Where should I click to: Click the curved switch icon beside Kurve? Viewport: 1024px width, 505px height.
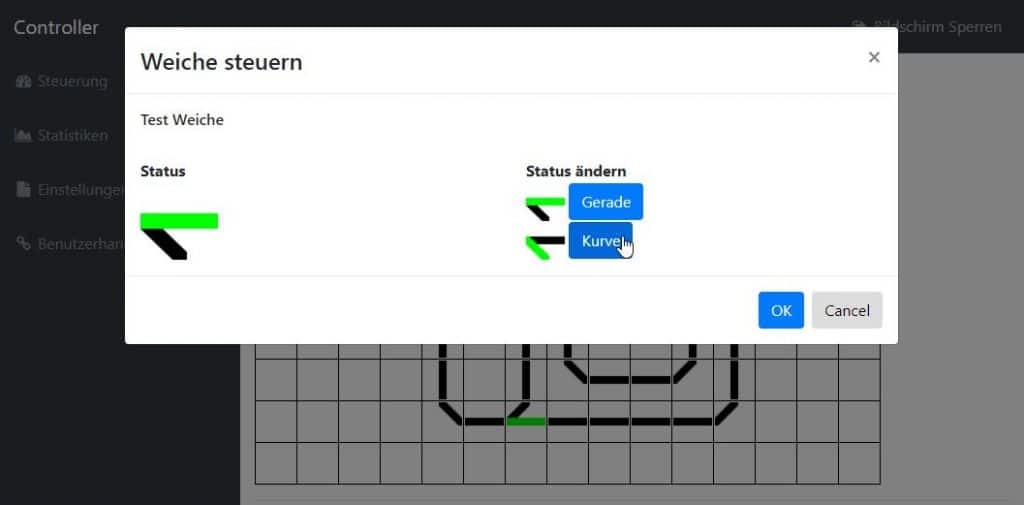pos(545,248)
